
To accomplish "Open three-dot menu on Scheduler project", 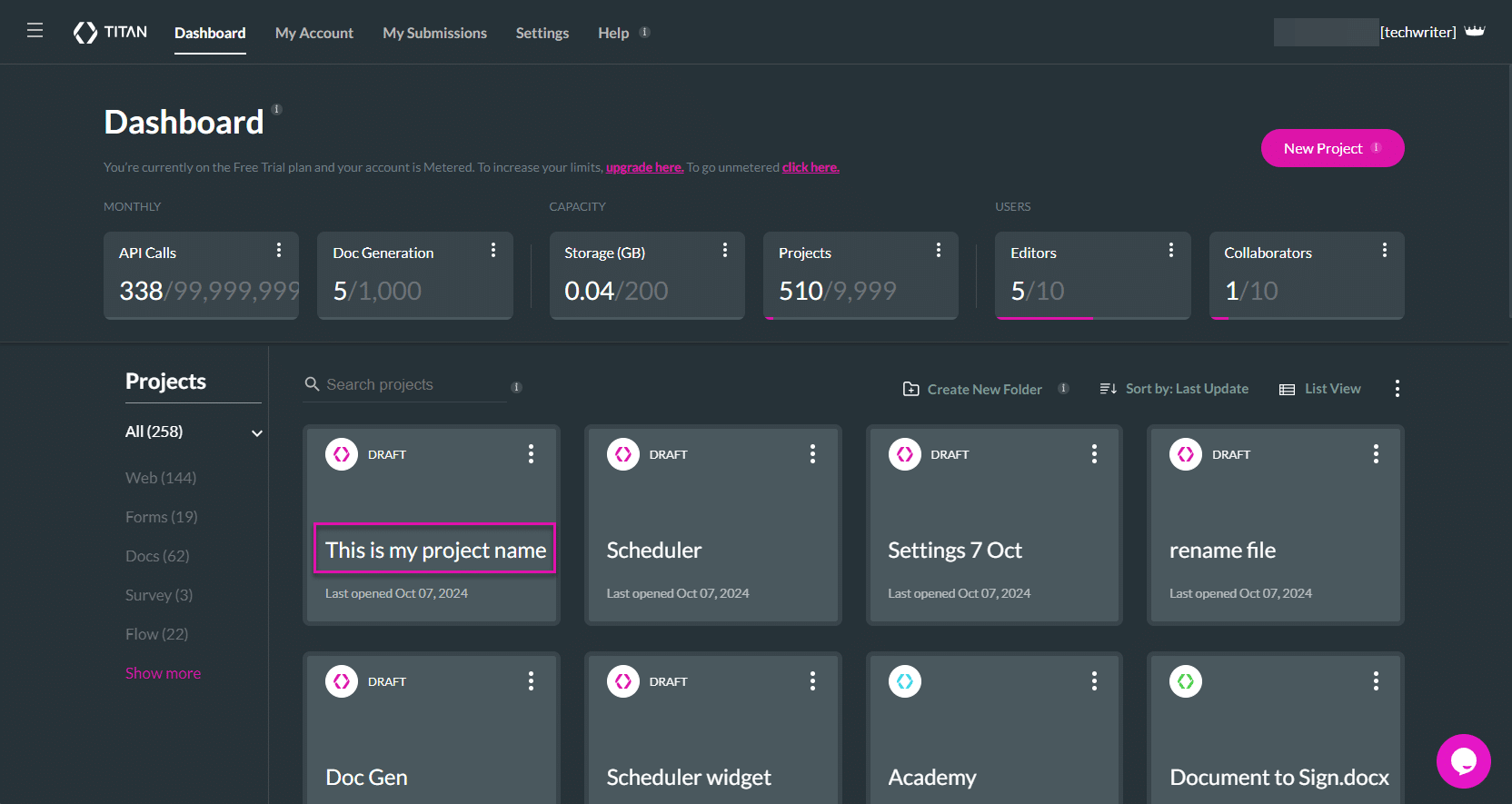I will coord(812,454).
